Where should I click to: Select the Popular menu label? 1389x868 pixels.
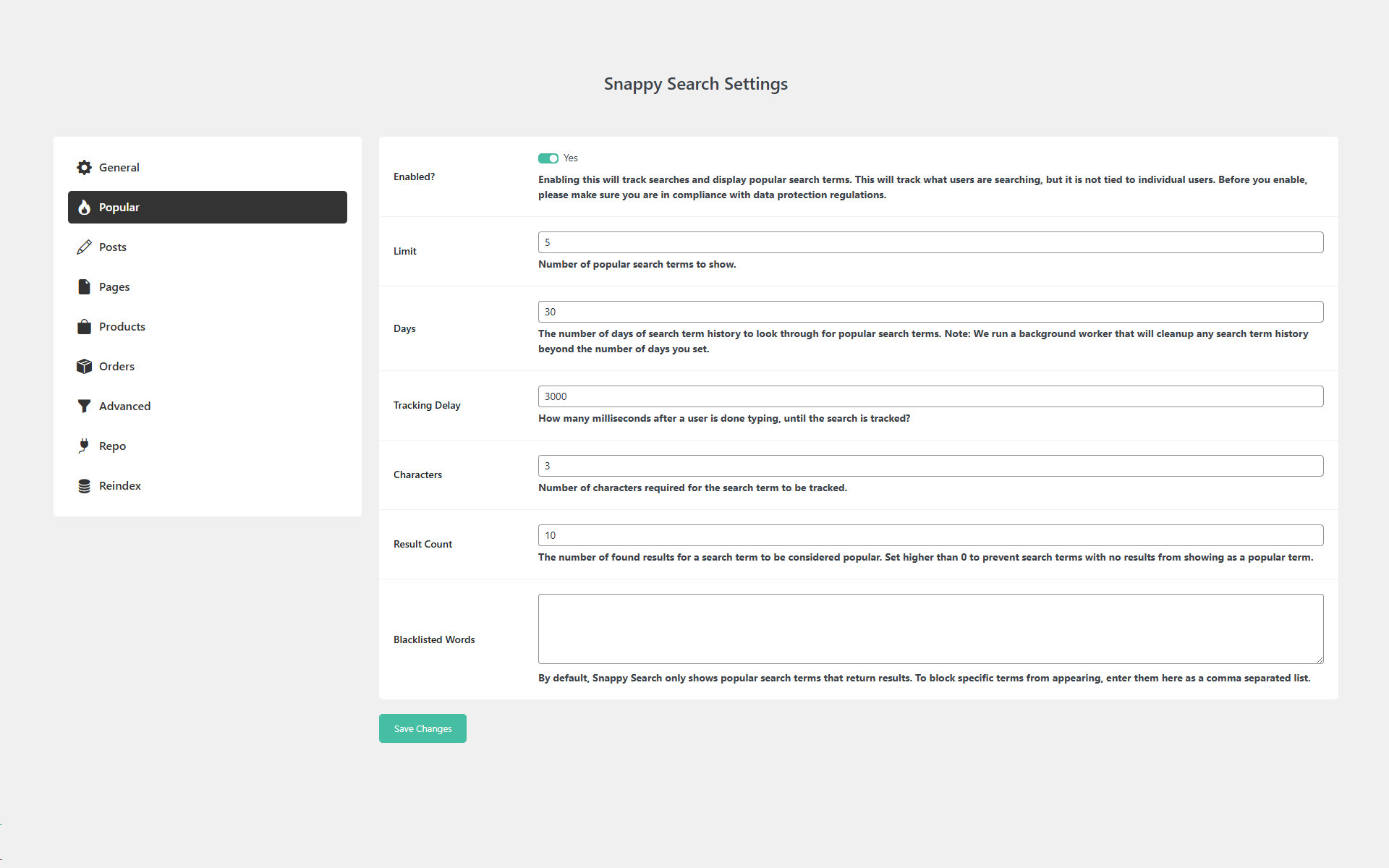point(119,207)
